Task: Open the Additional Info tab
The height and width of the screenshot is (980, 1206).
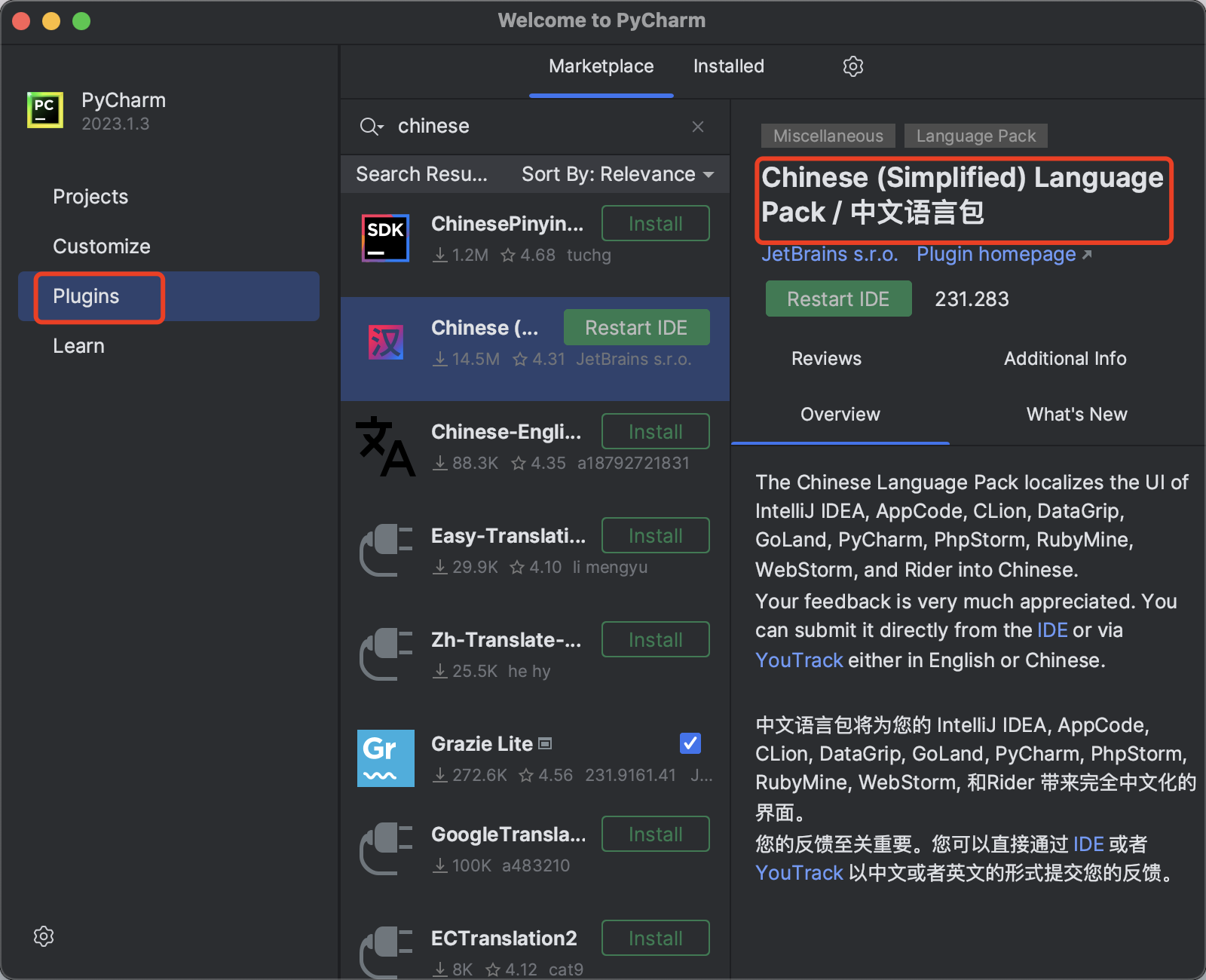Action: click(x=1065, y=359)
